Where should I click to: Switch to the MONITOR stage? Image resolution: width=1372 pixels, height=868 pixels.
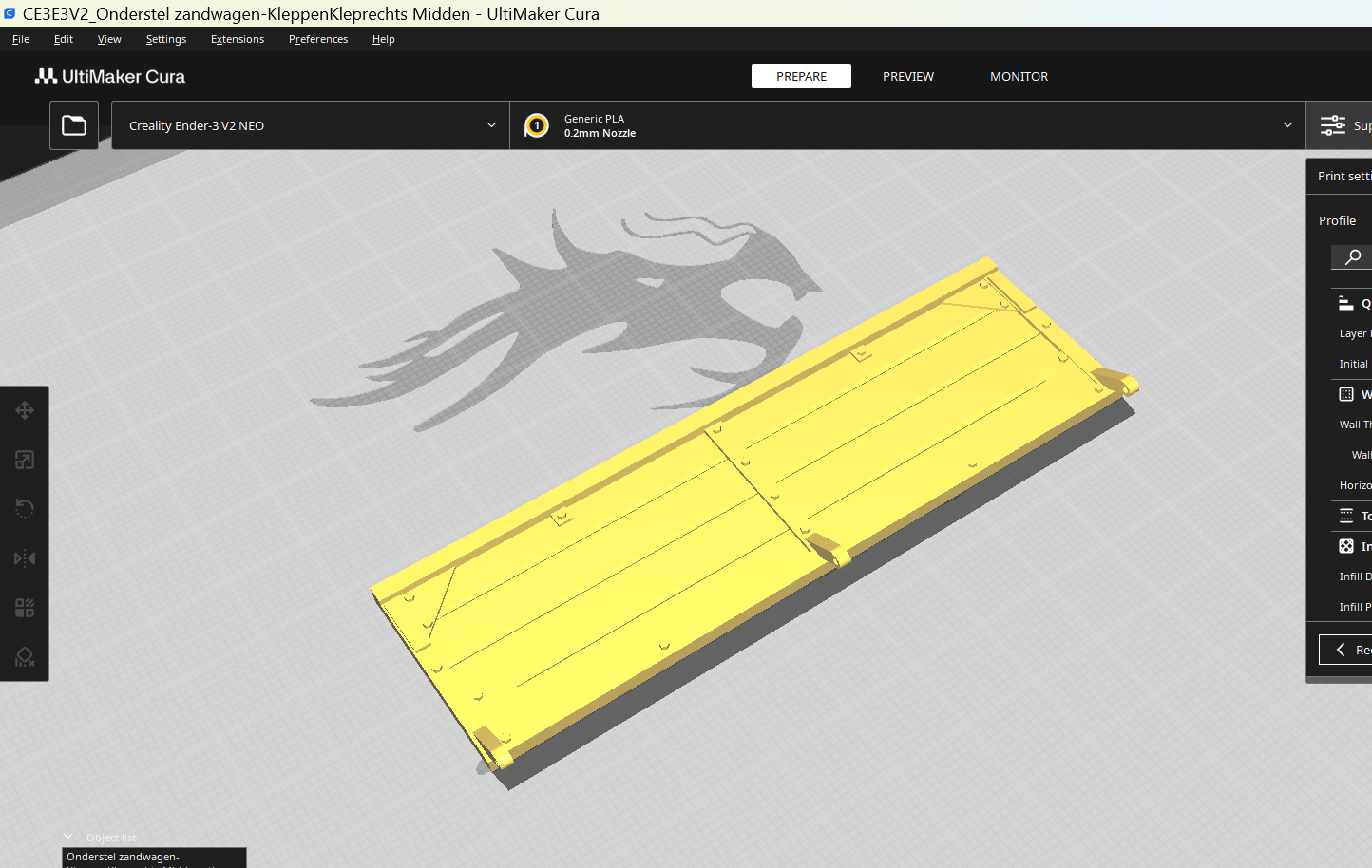(x=1019, y=76)
